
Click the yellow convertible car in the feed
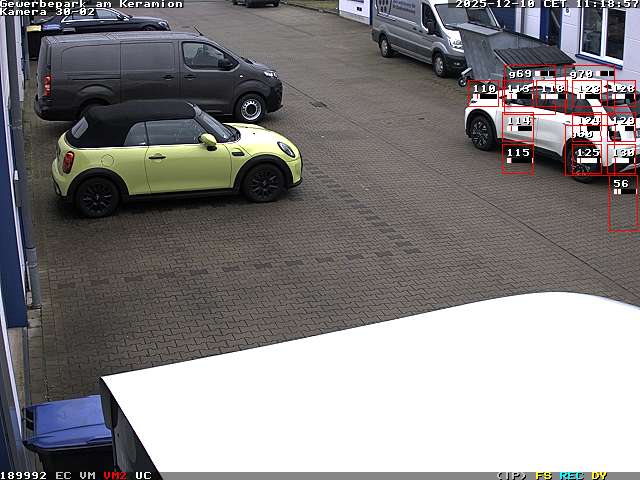175,155
